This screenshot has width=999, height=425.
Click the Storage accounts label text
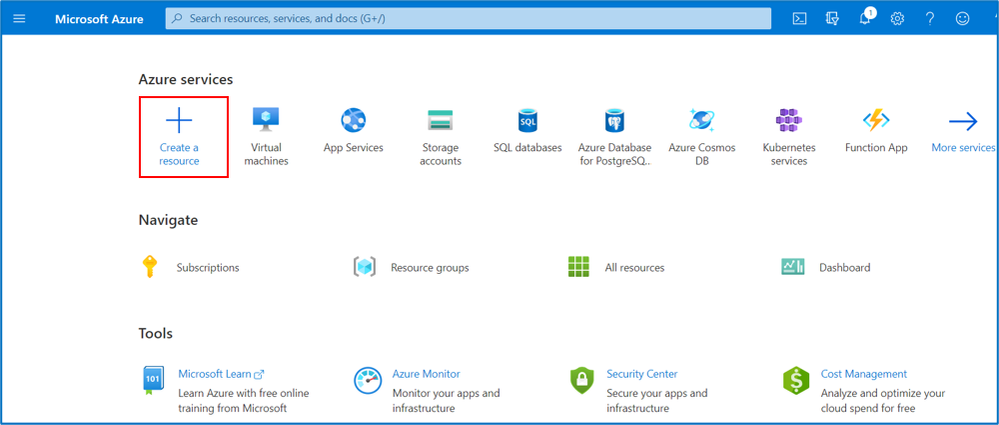[x=440, y=154]
